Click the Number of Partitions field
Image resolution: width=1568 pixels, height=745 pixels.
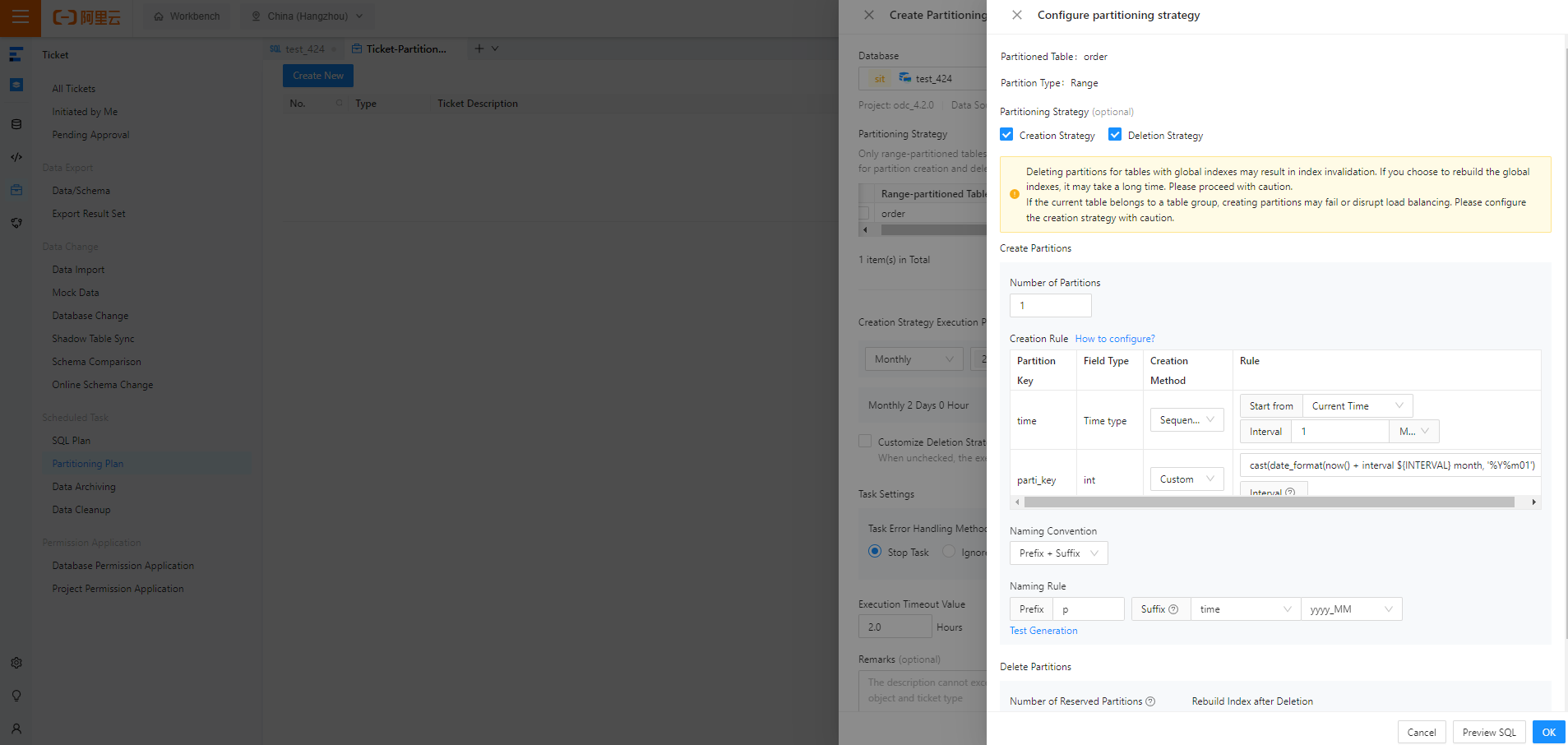1050,305
